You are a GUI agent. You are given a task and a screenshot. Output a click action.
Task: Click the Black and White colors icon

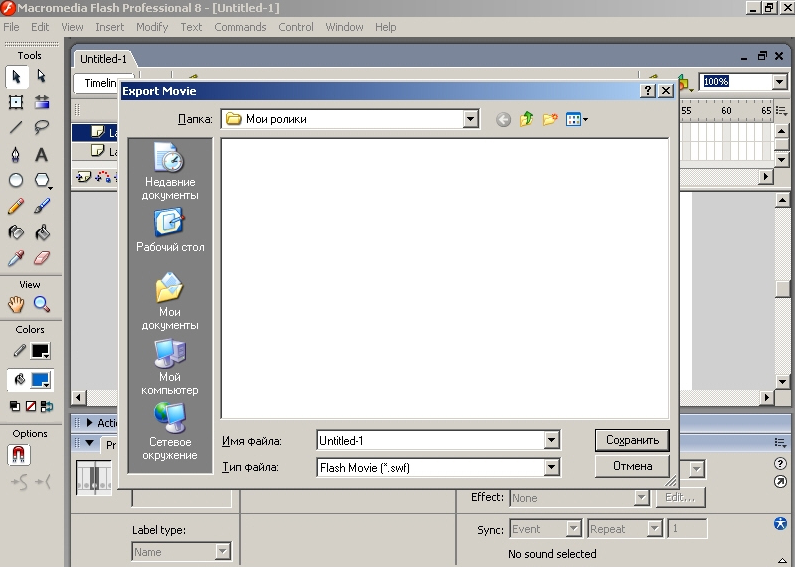pos(15,406)
